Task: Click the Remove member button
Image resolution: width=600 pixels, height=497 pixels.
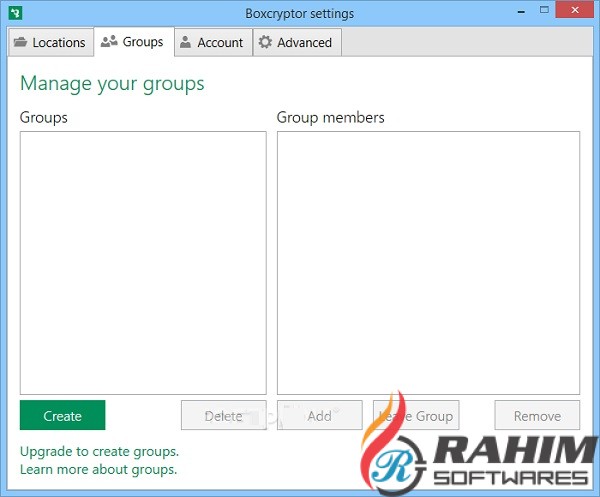Action: point(537,415)
